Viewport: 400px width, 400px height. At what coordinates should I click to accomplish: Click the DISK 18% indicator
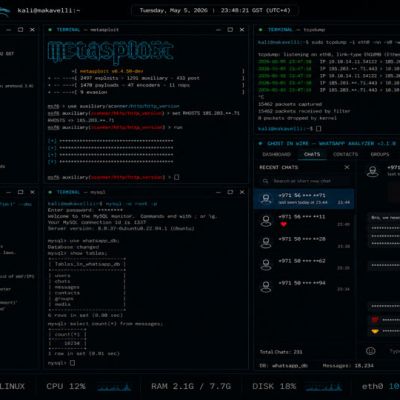coord(274,386)
